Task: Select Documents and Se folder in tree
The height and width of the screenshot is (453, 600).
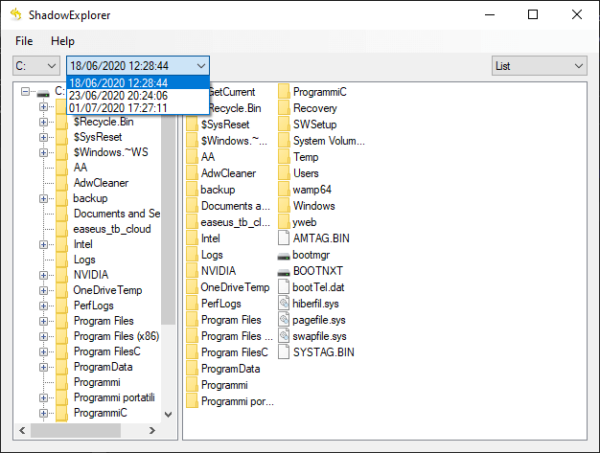Action: coord(117,213)
